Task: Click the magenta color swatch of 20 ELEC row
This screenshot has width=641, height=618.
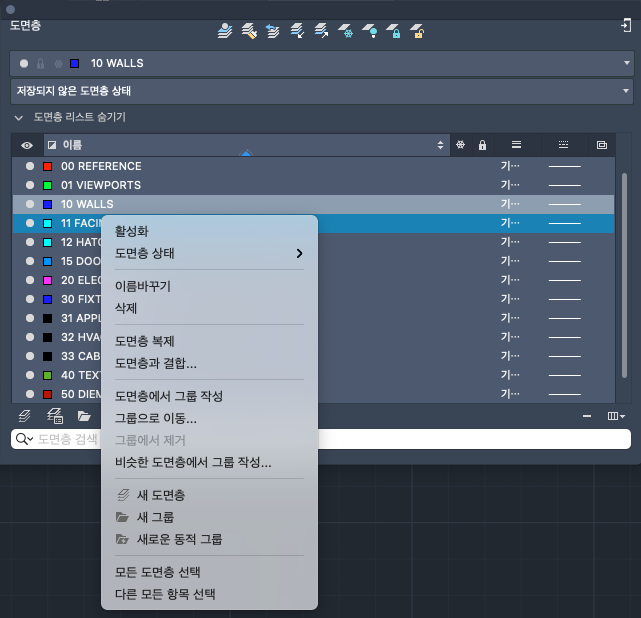Action: point(47,280)
